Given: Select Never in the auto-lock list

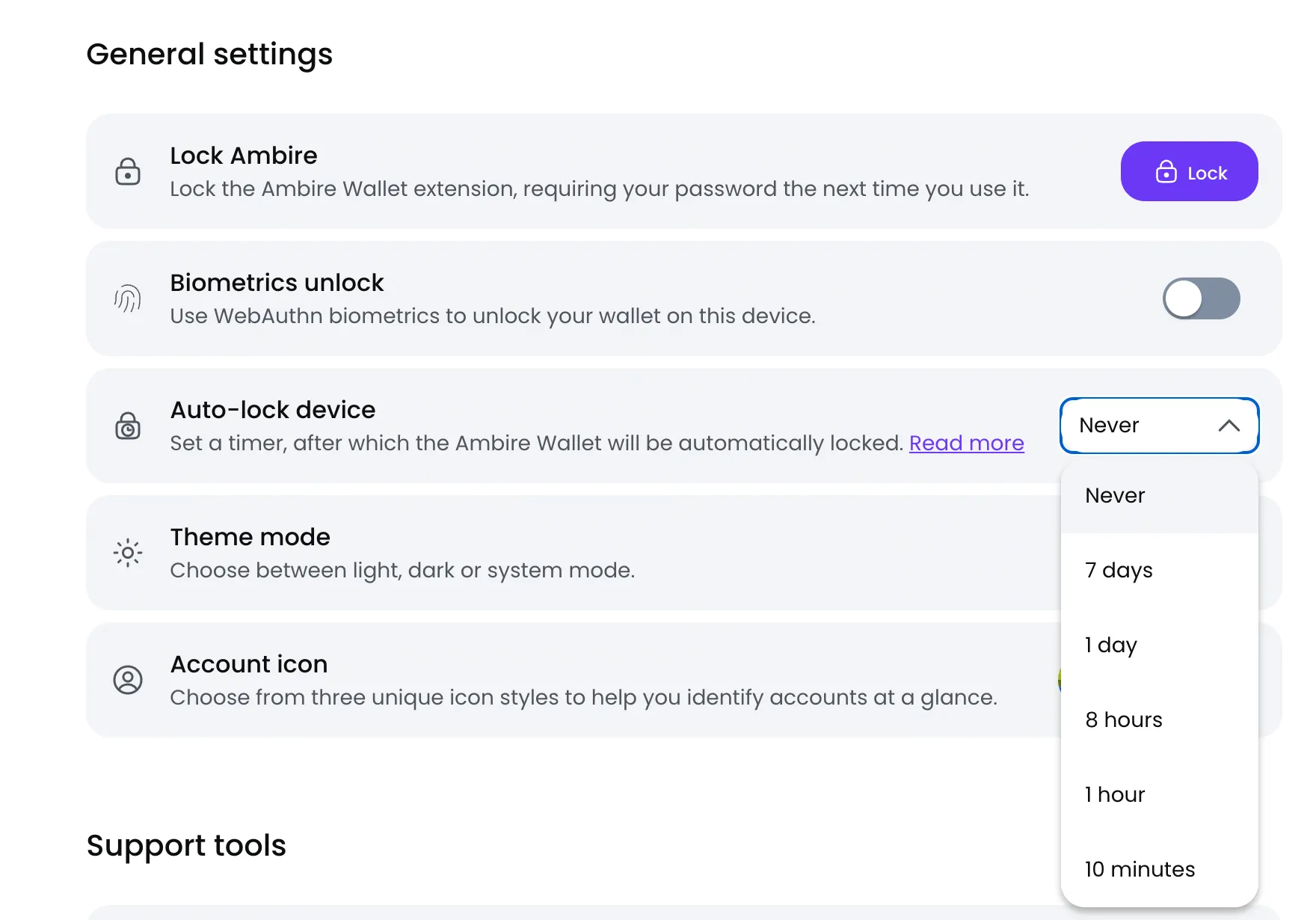Looking at the screenshot, I should 1159,495.
